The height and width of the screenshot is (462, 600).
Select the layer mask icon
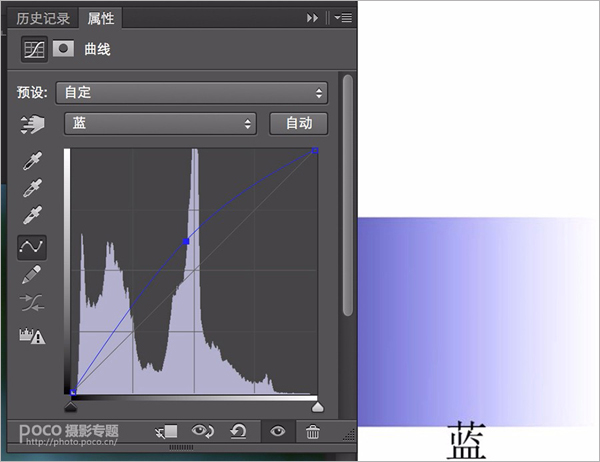(63, 49)
